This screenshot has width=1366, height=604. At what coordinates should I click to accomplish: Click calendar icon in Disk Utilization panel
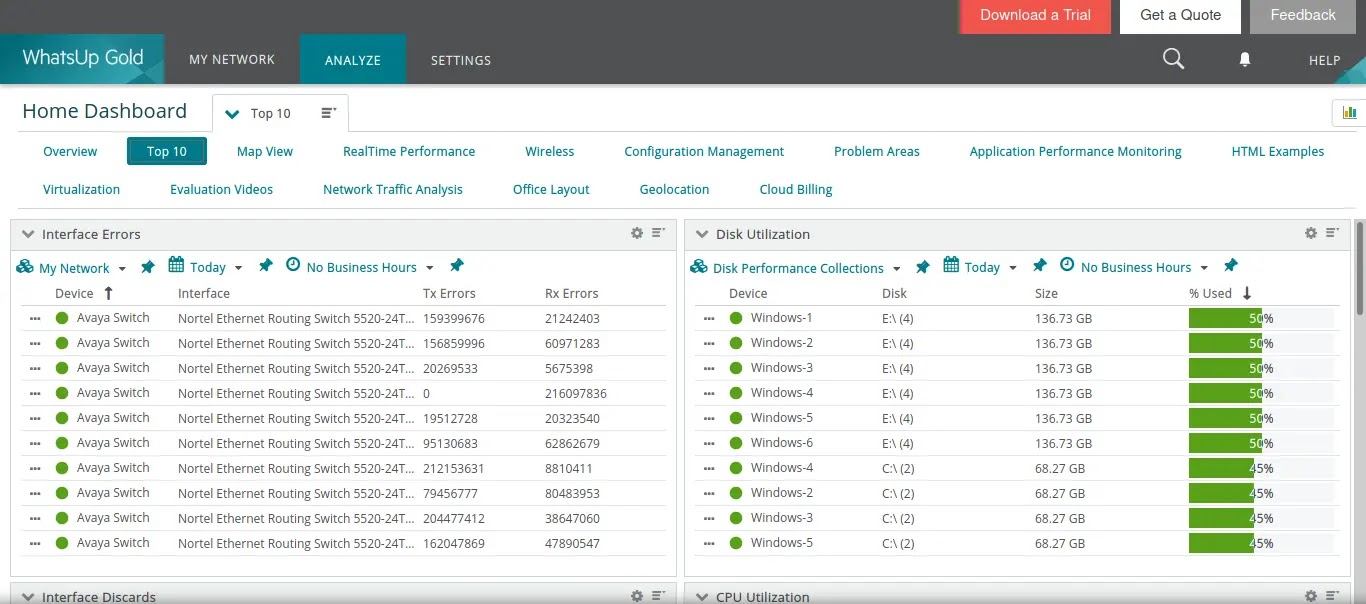[x=951, y=265]
